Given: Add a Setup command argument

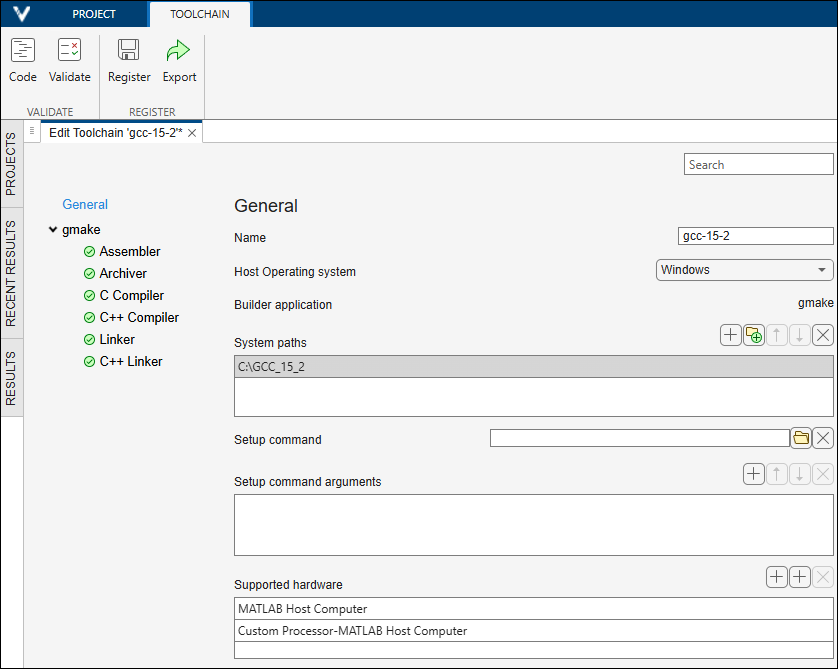Looking at the screenshot, I should (x=754, y=474).
